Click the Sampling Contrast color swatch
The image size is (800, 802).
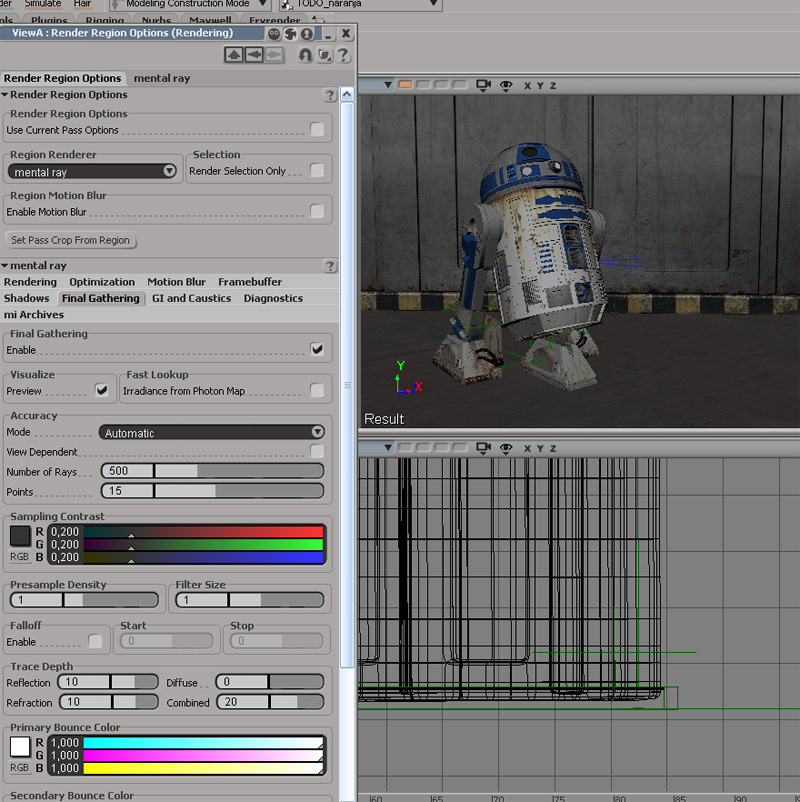pos(20,536)
